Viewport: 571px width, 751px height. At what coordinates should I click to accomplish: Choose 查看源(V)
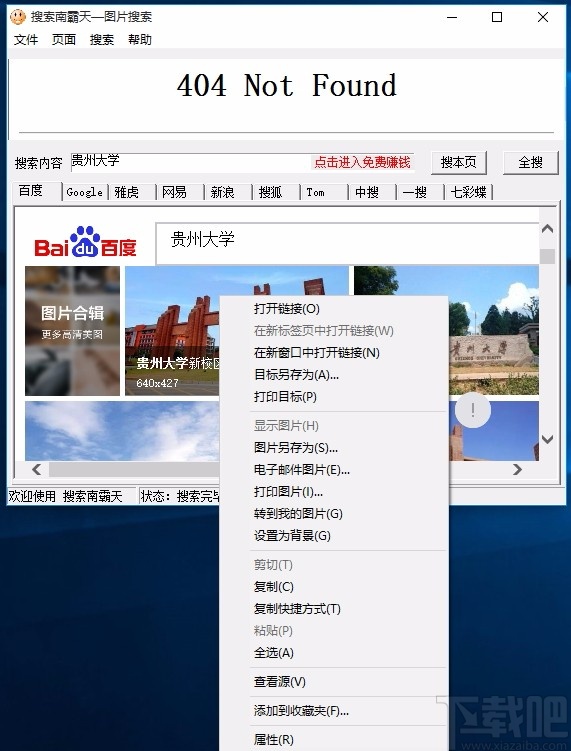[334, 682]
